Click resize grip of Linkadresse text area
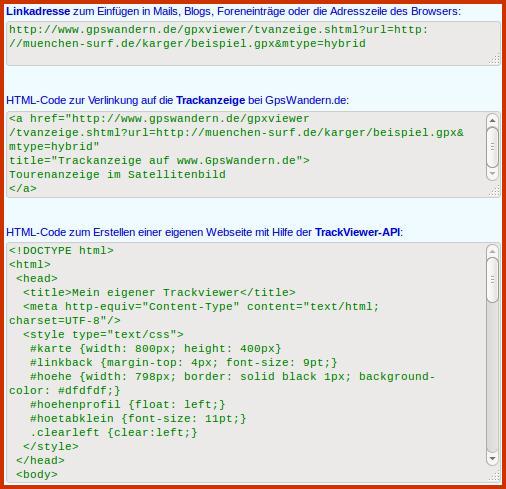506x489 pixels. pyautogui.click(x=495, y=60)
